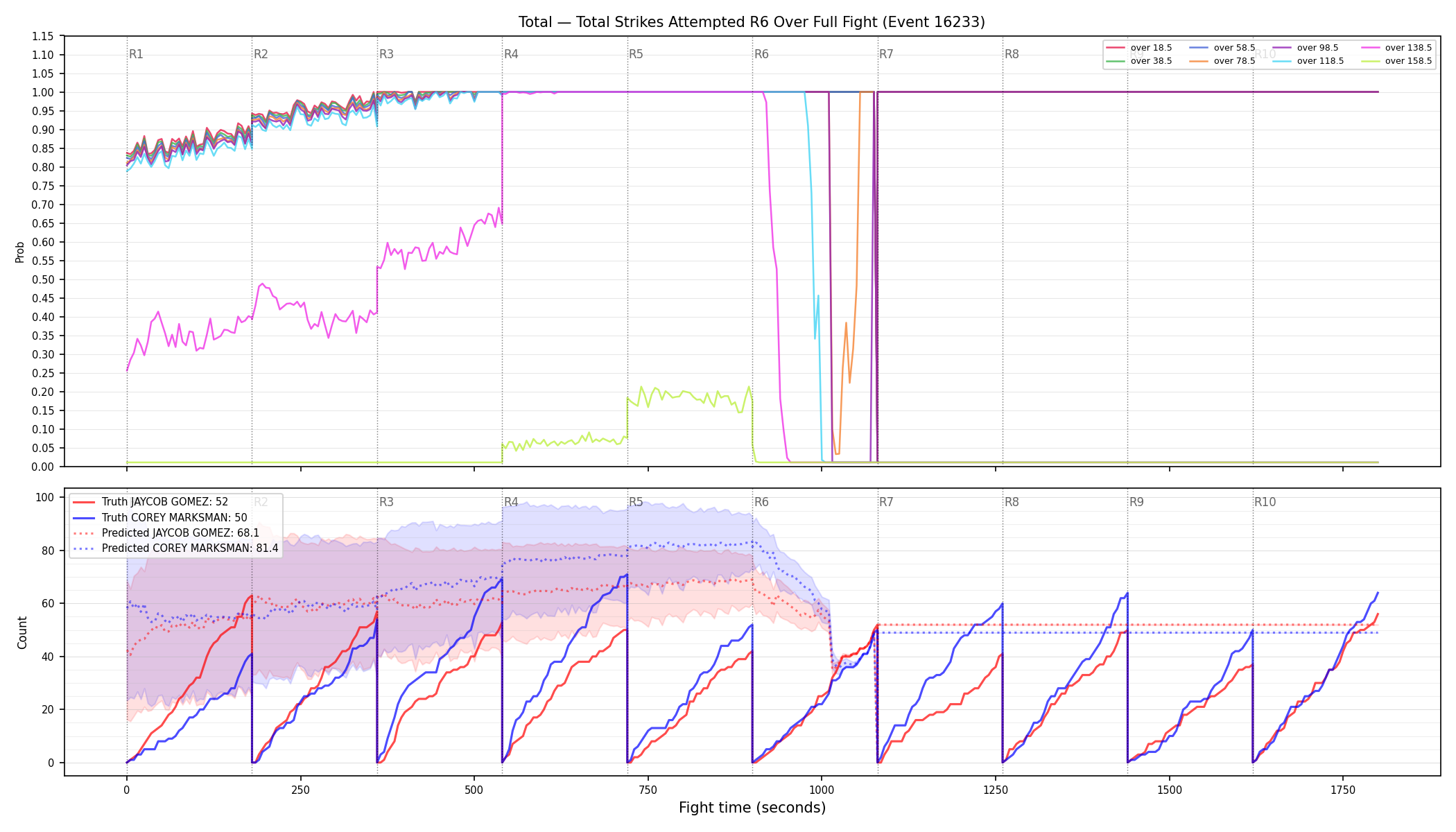The width and height of the screenshot is (1456, 832).
Task: Click the 1.00 tick on the Prob axis
Action: click(x=43, y=92)
